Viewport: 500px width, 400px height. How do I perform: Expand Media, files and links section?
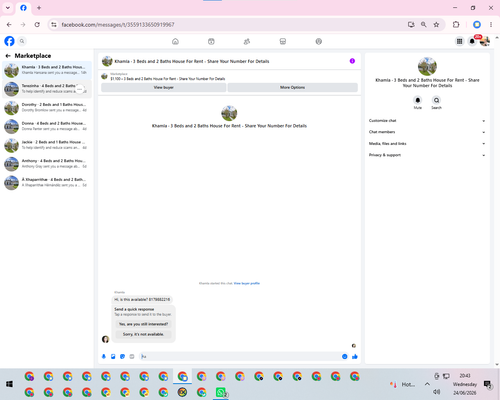tap(427, 144)
